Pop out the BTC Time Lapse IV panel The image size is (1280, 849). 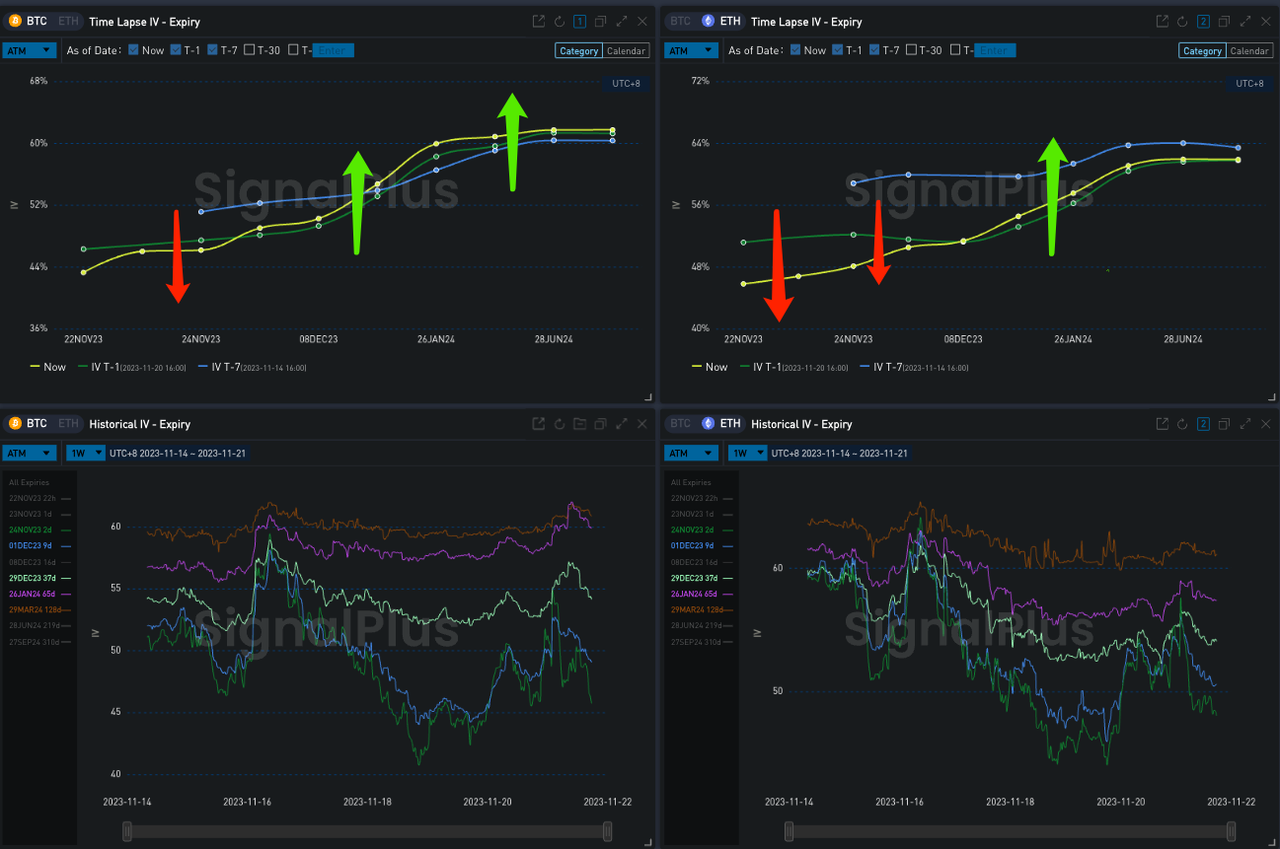point(538,21)
